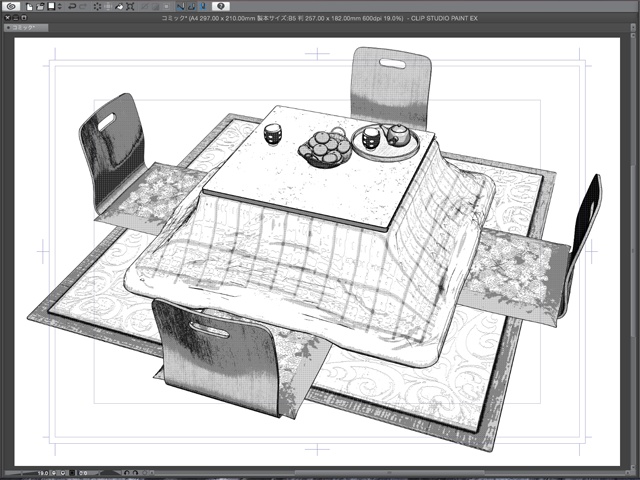Image resolution: width=640 pixels, height=480 pixels.
Task: Click the zoom out magnifier icon
Action: (54, 473)
